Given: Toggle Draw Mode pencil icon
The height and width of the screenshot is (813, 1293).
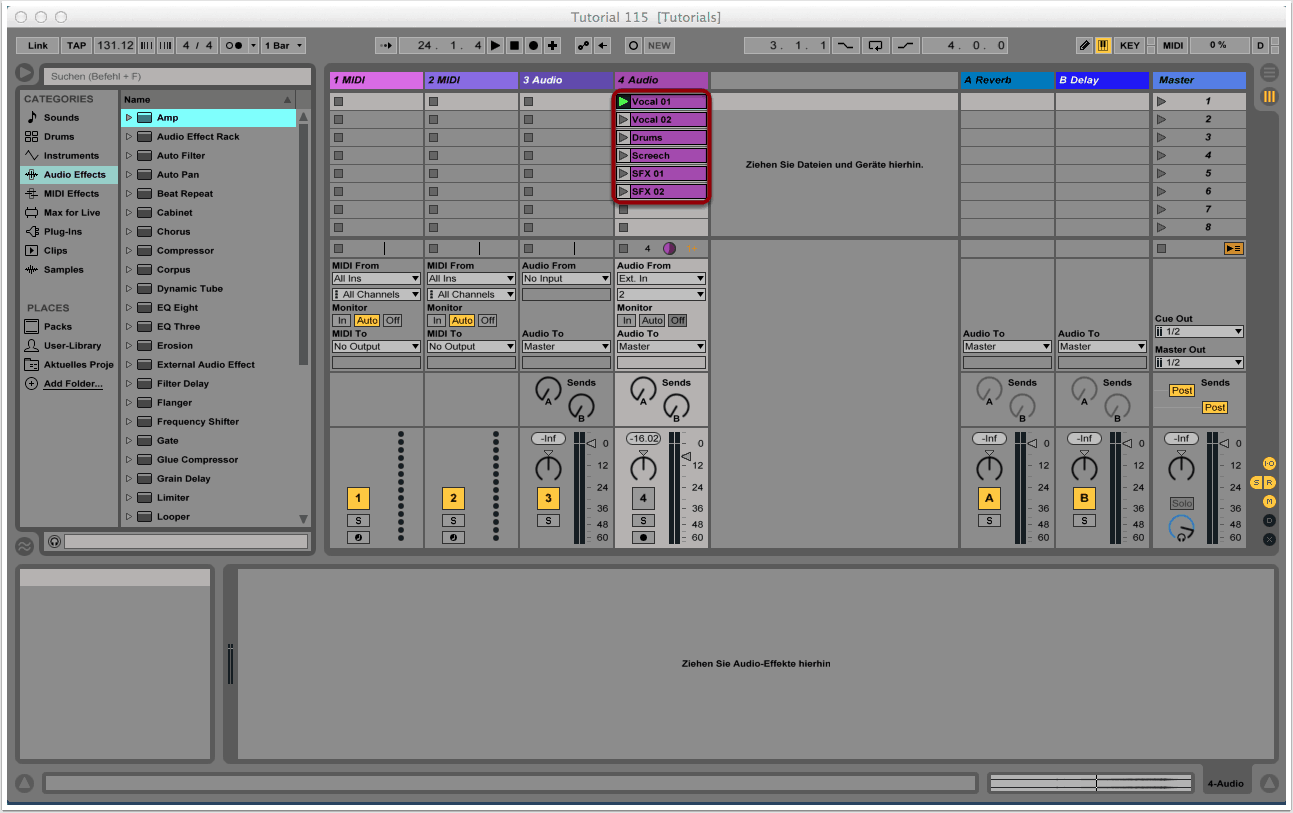Looking at the screenshot, I should click(x=1084, y=46).
